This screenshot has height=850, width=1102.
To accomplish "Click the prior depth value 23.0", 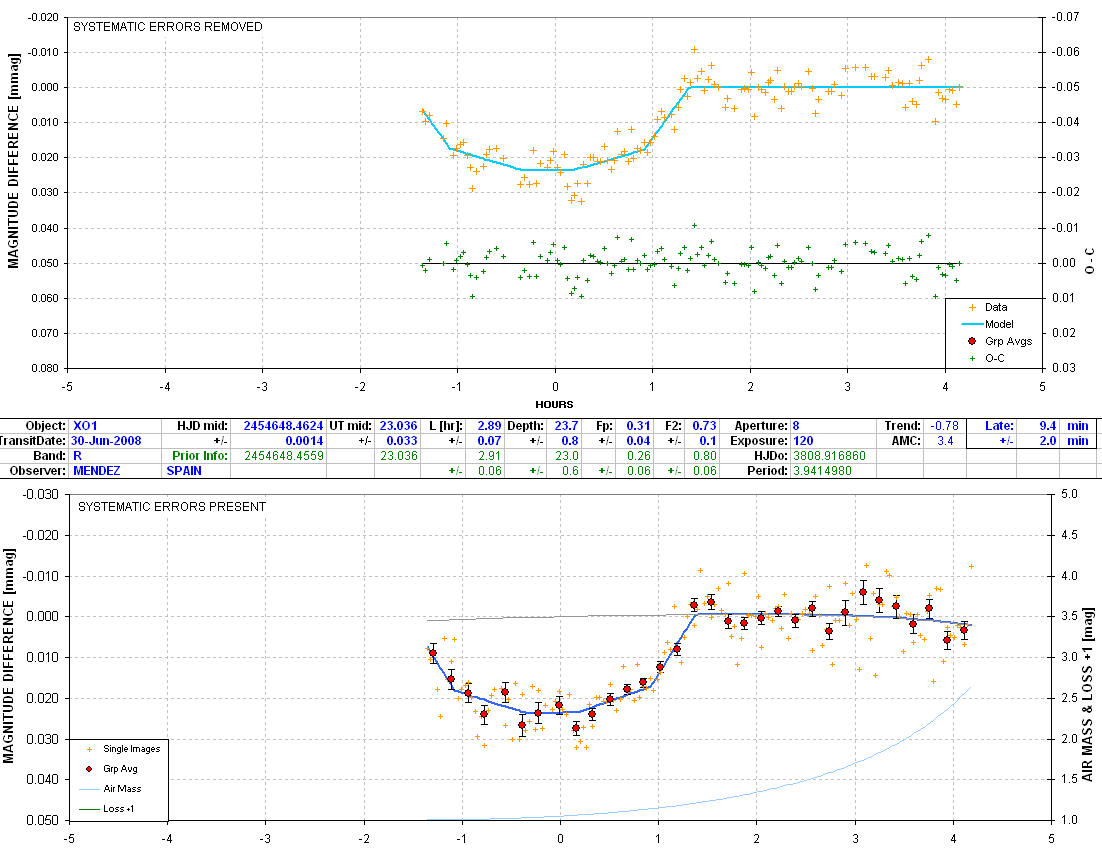I will 566,456.
